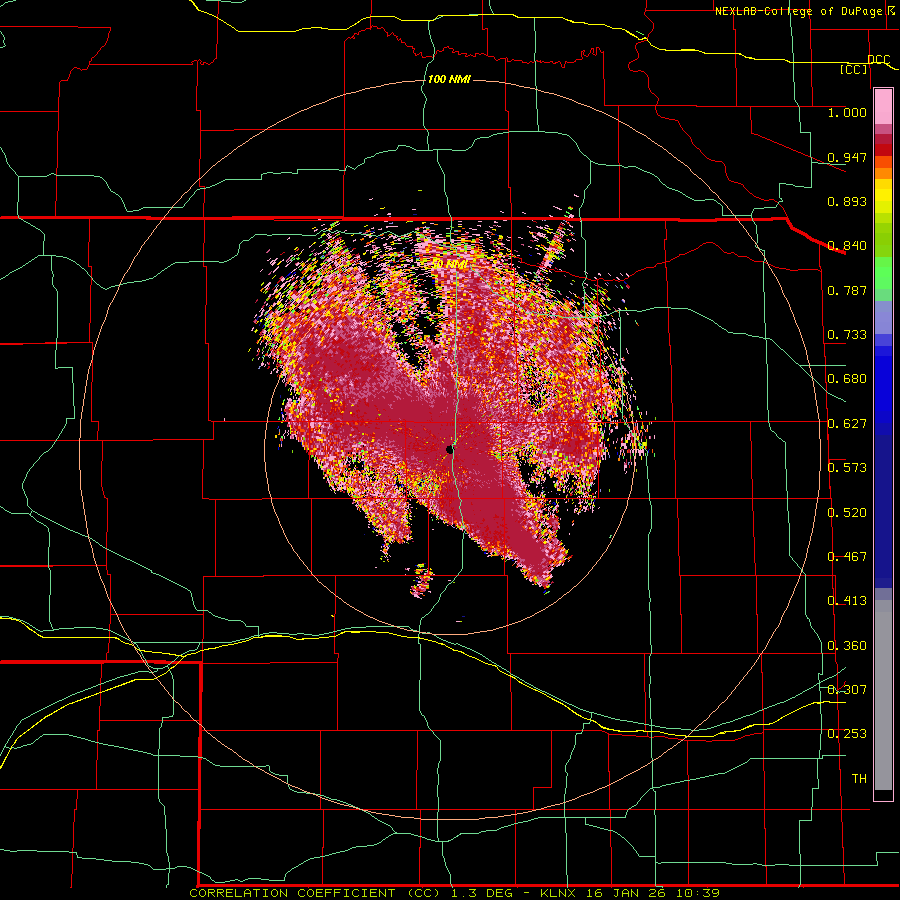Click the [CC] label above the color scale
Viewport: 900px width, 900px height.
pos(854,69)
